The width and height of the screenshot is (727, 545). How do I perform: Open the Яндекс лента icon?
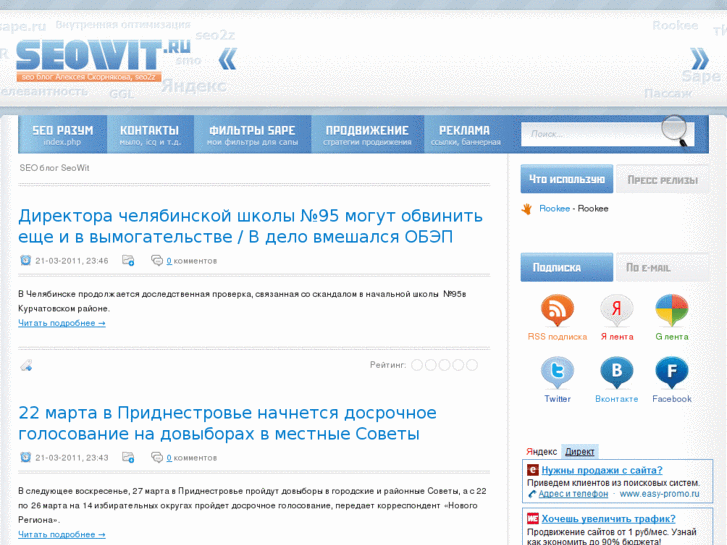click(617, 309)
